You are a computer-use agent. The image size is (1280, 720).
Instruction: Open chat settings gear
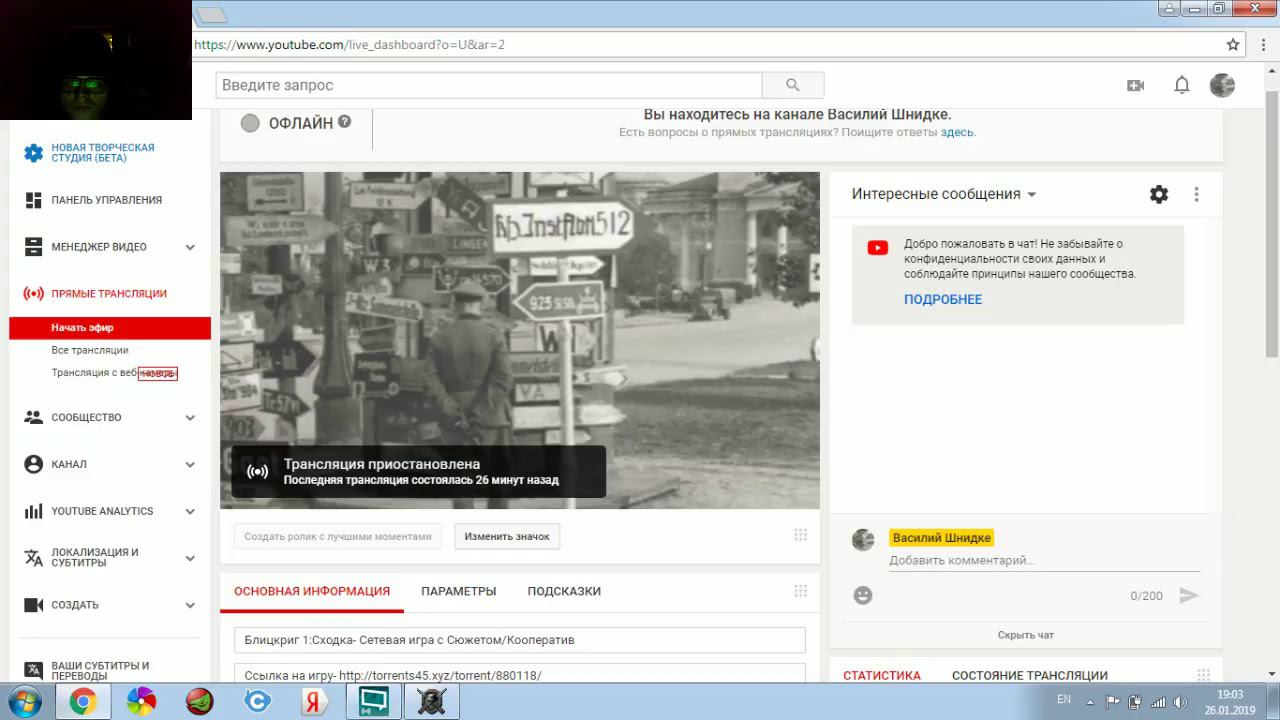point(1159,195)
